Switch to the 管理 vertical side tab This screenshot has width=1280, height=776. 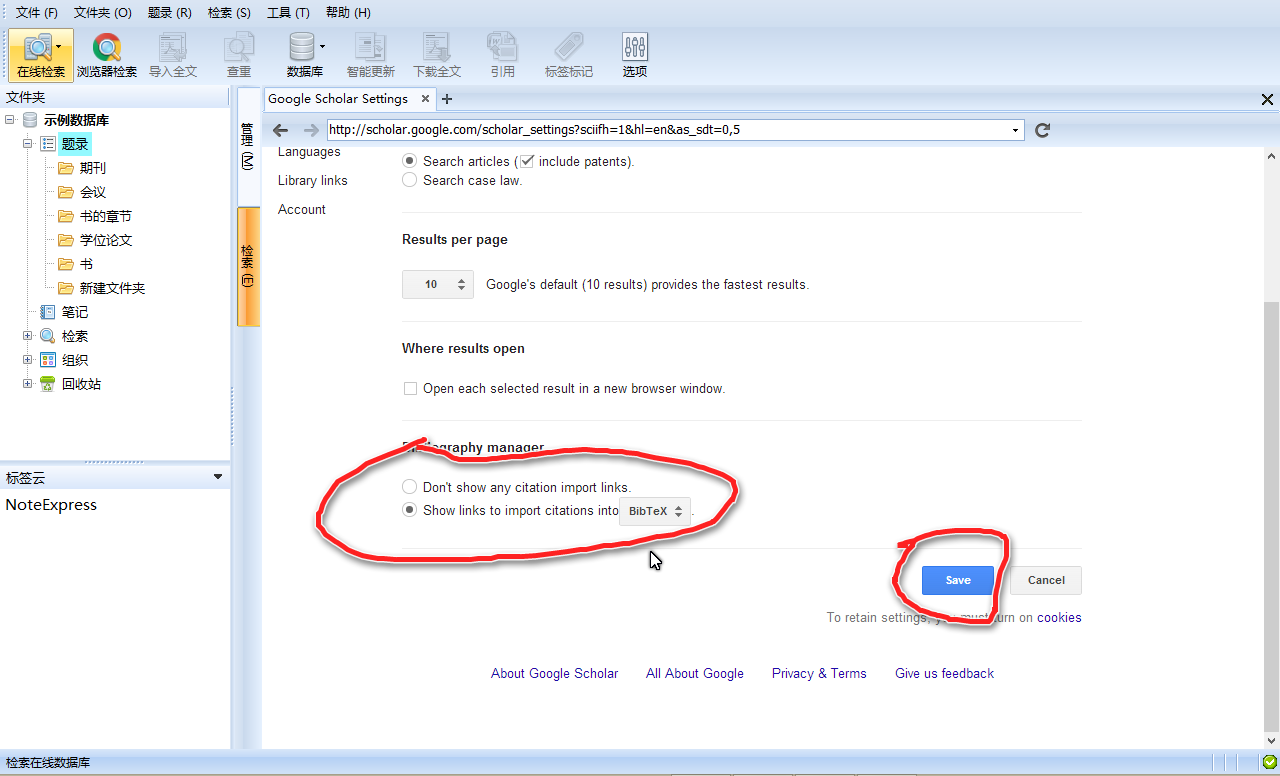point(247,146)
